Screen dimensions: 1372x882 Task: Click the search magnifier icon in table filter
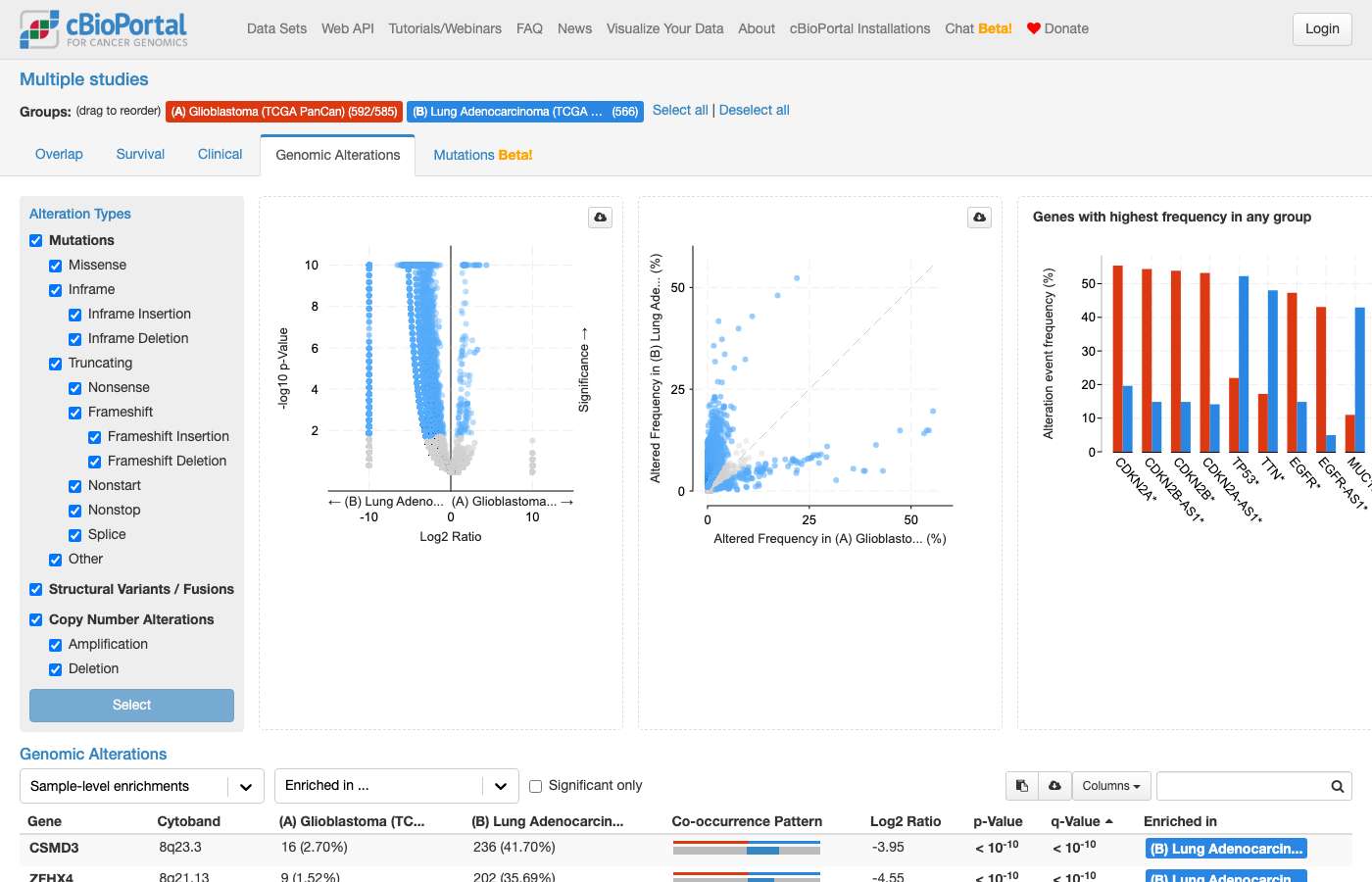(x=1337, y=786)
